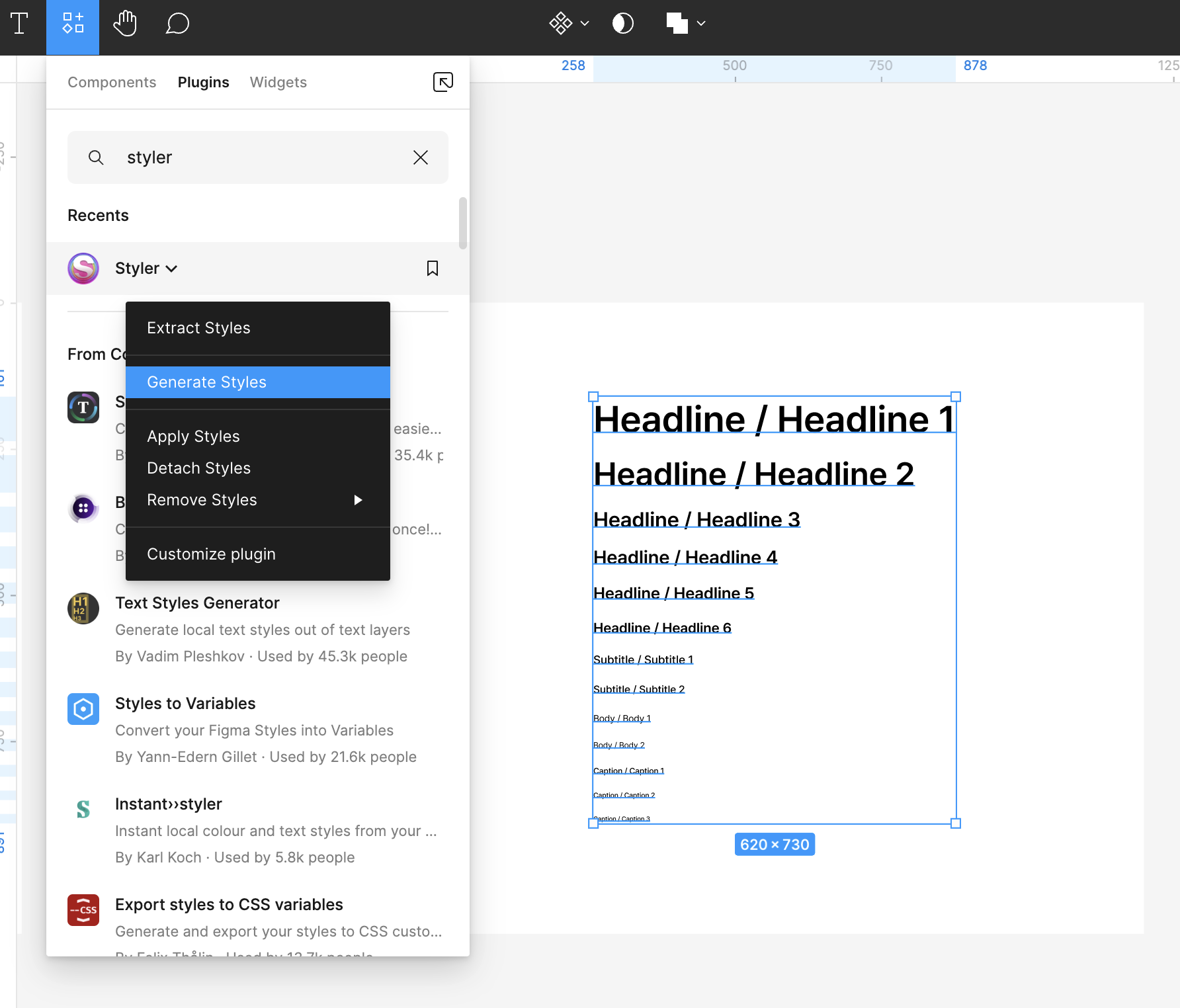Viewport: 1180px width, 1008px height.
Task: Select the Caption / Caption 2 text
Action: pyautogui.click(x=624, y=795)
